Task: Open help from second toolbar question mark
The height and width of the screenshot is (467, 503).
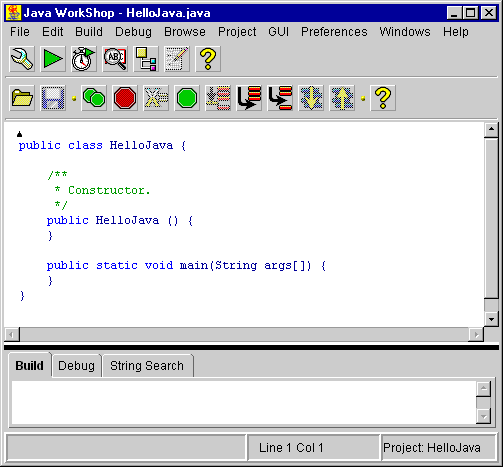Action: pyautogui.click(x=383, y=98)
